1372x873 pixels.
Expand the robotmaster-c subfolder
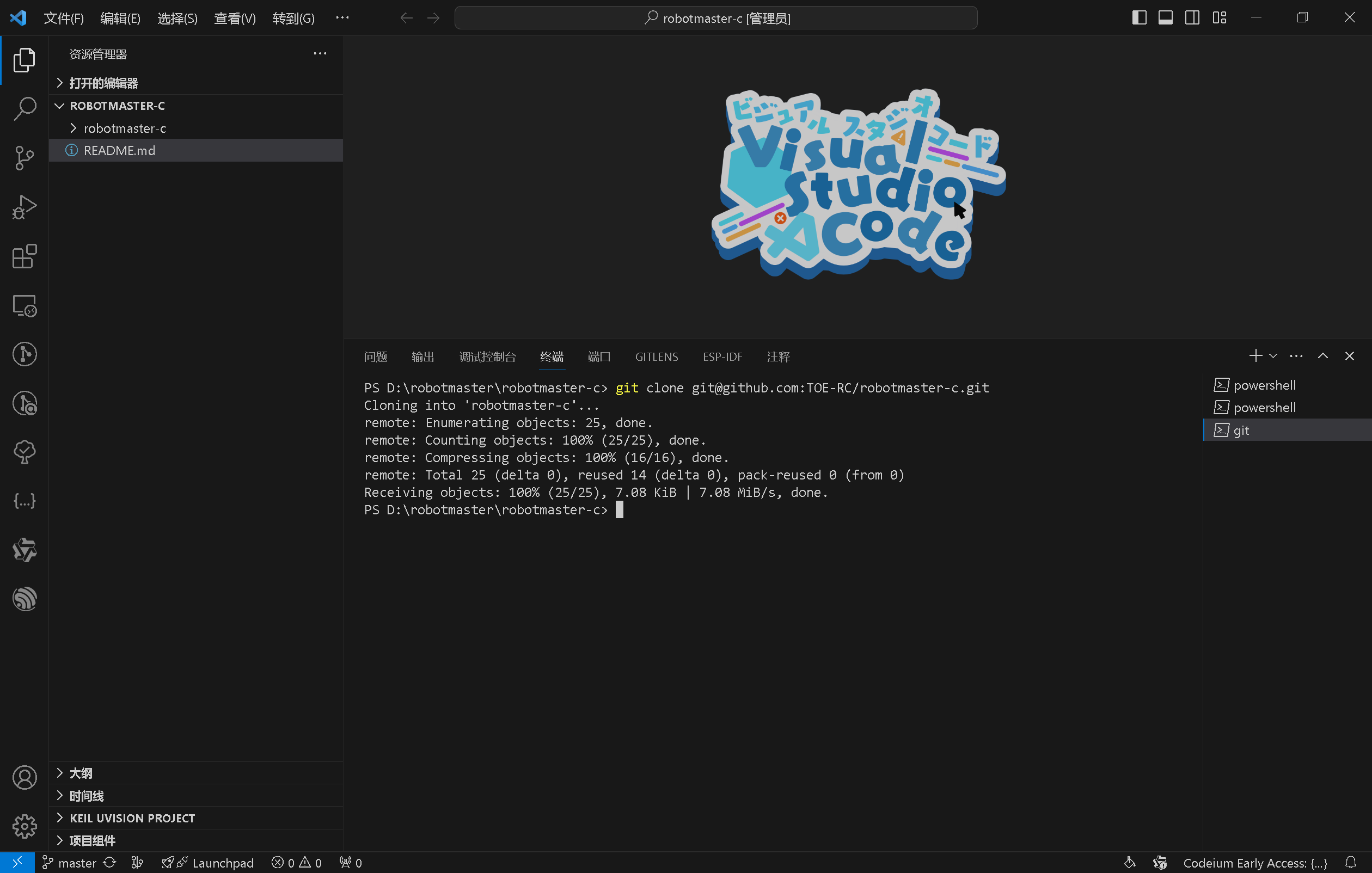pyautogui.click(x=196, y=128)
